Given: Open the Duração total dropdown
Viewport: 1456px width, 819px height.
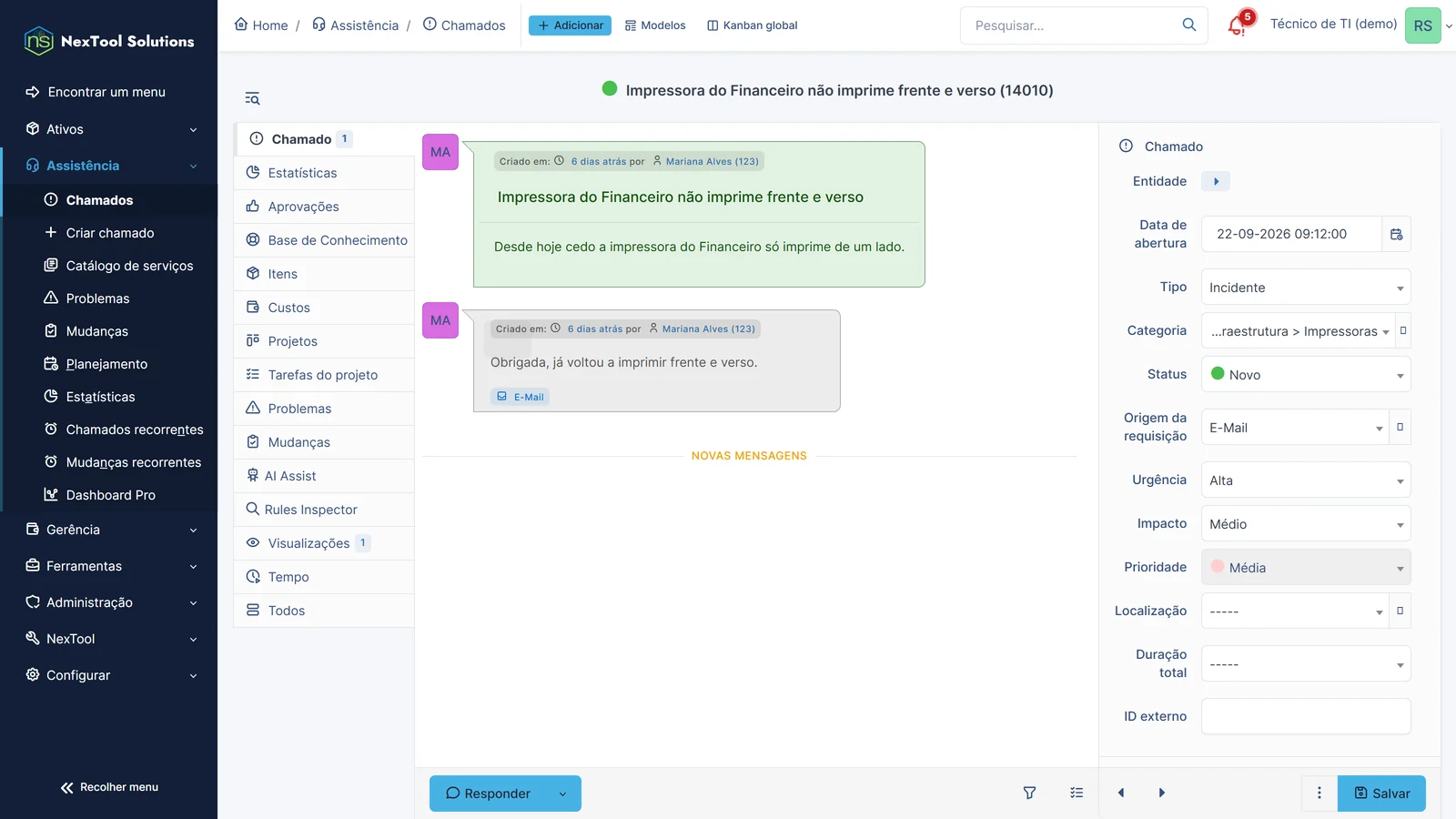Looking at the screenshot, I should (1306, 663).
